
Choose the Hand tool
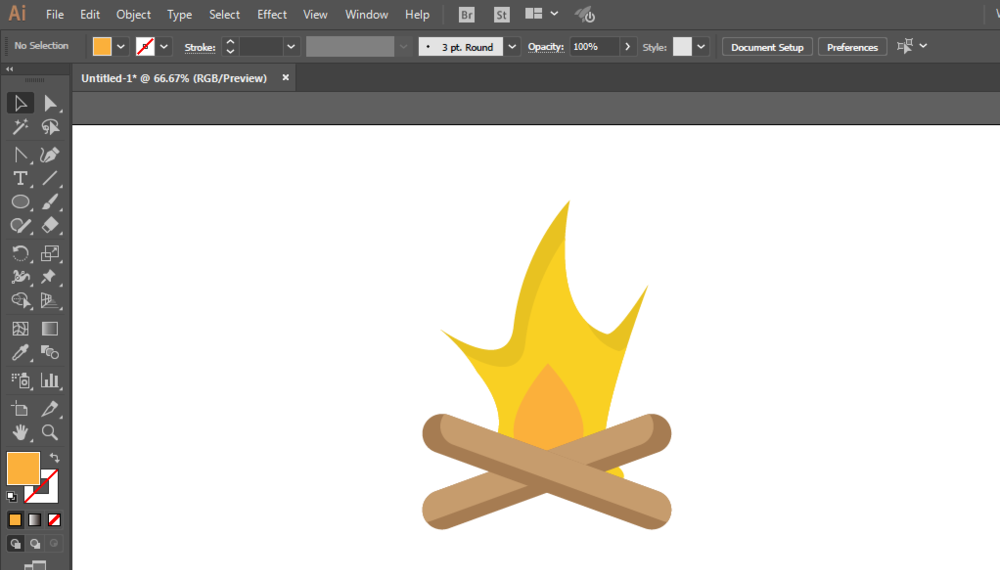[20, 432]
